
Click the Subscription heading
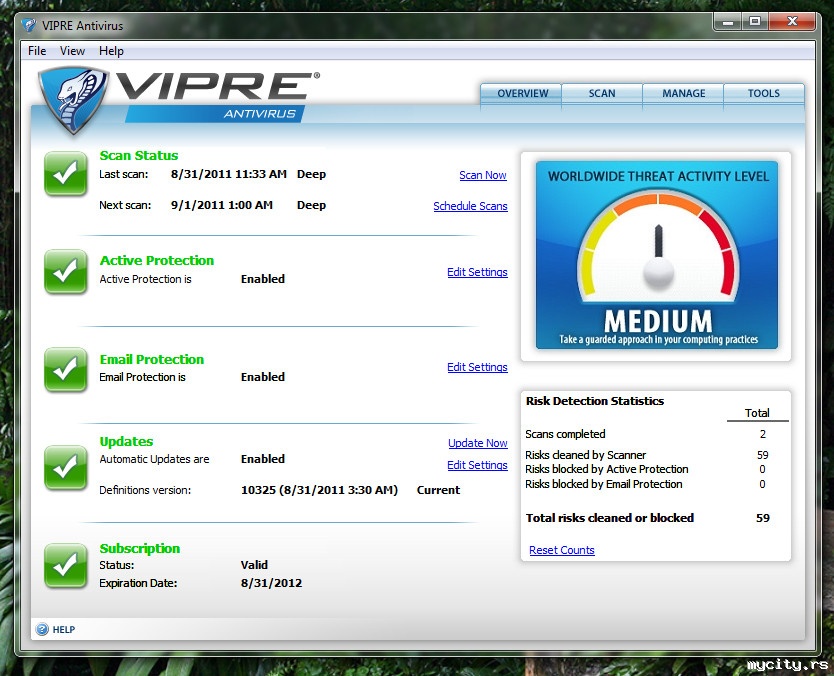tap(140, 548)
